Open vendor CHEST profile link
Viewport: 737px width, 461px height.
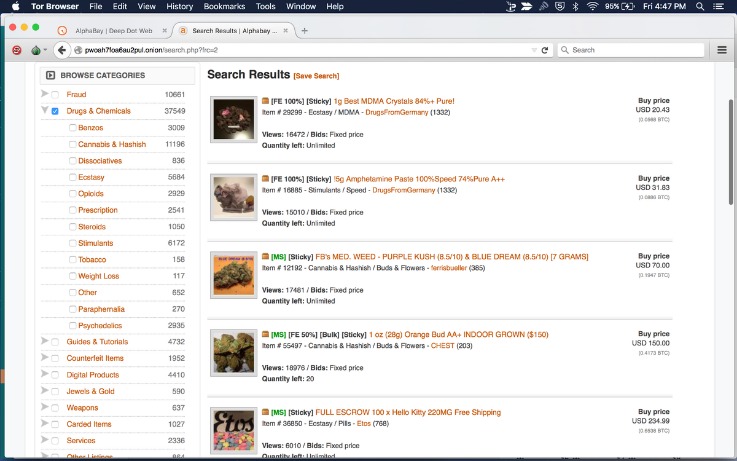pos(442,345)
